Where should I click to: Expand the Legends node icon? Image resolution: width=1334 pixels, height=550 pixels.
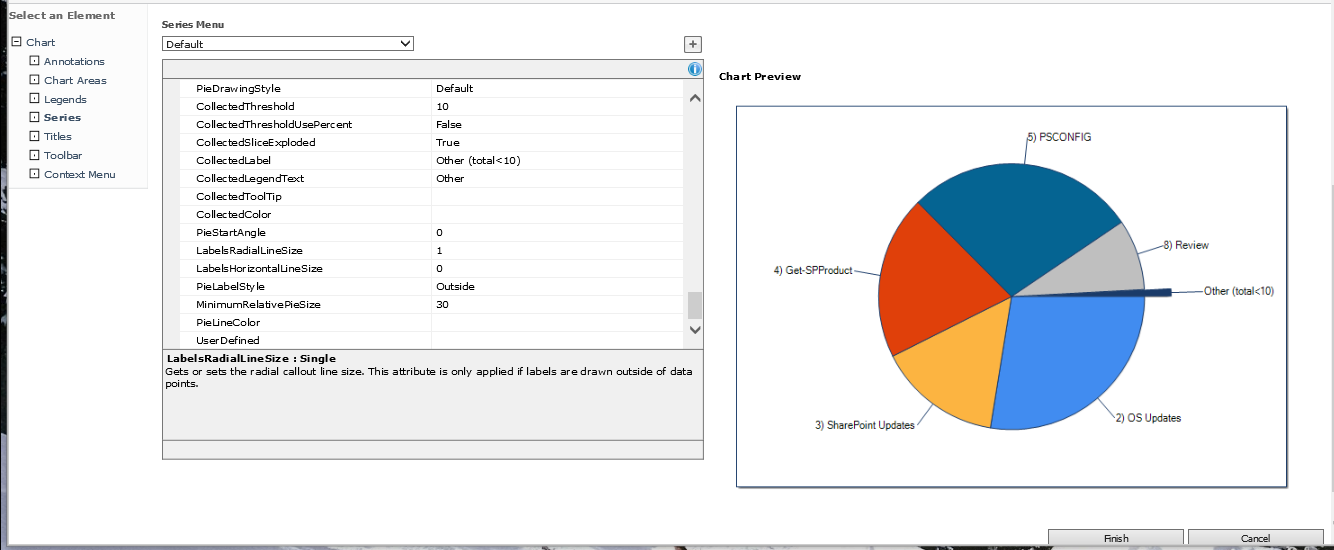coord(34,99)
